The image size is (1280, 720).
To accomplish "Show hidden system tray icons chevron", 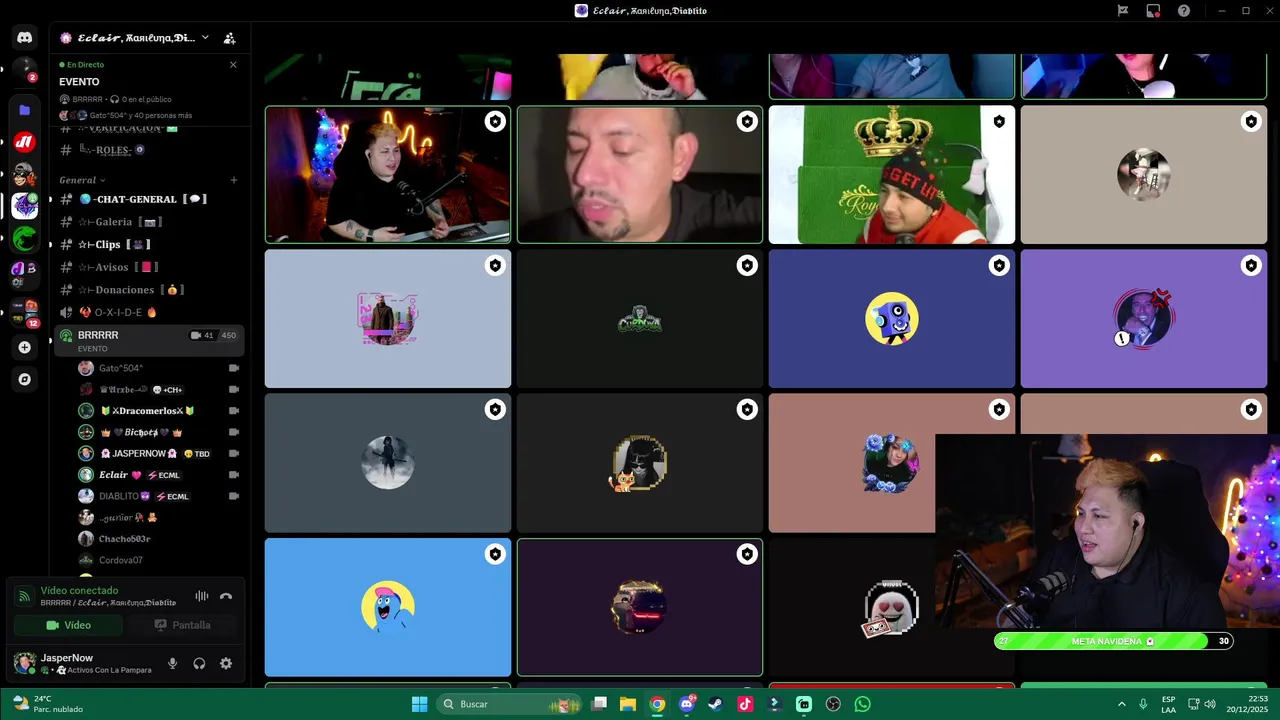I will point(1121,704).
